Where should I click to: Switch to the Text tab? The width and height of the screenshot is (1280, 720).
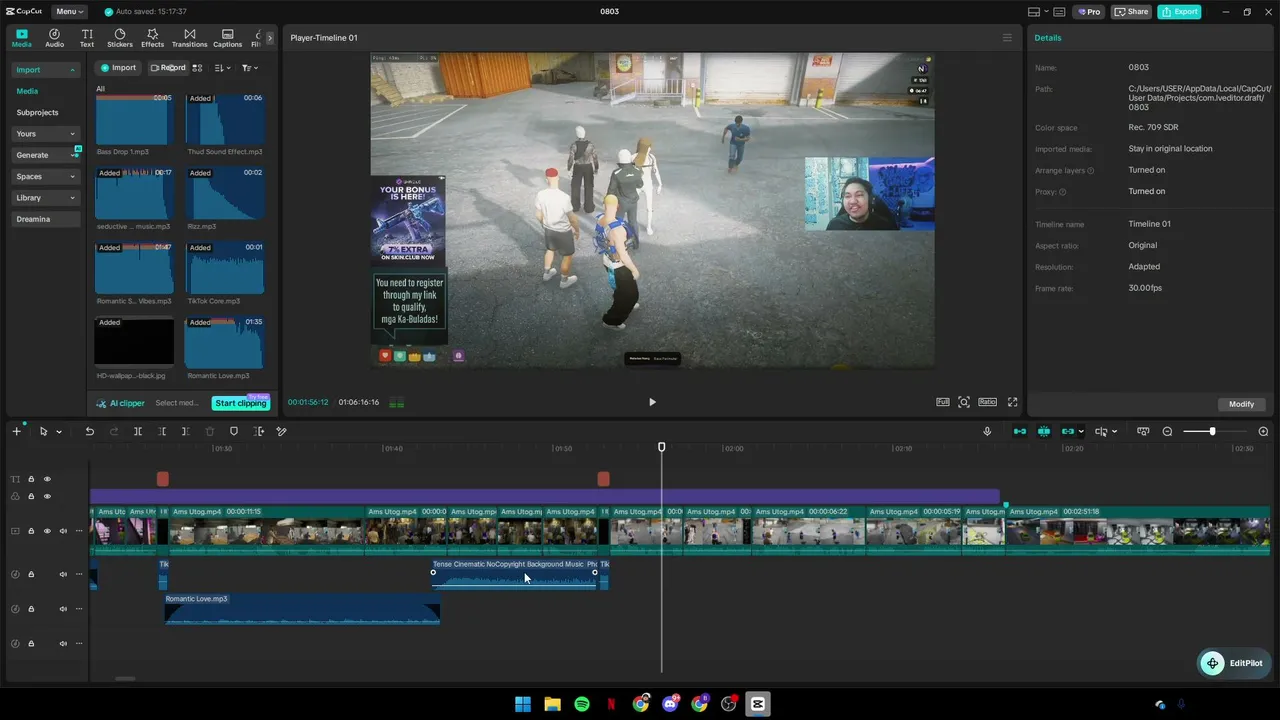(x=87, y=38)
